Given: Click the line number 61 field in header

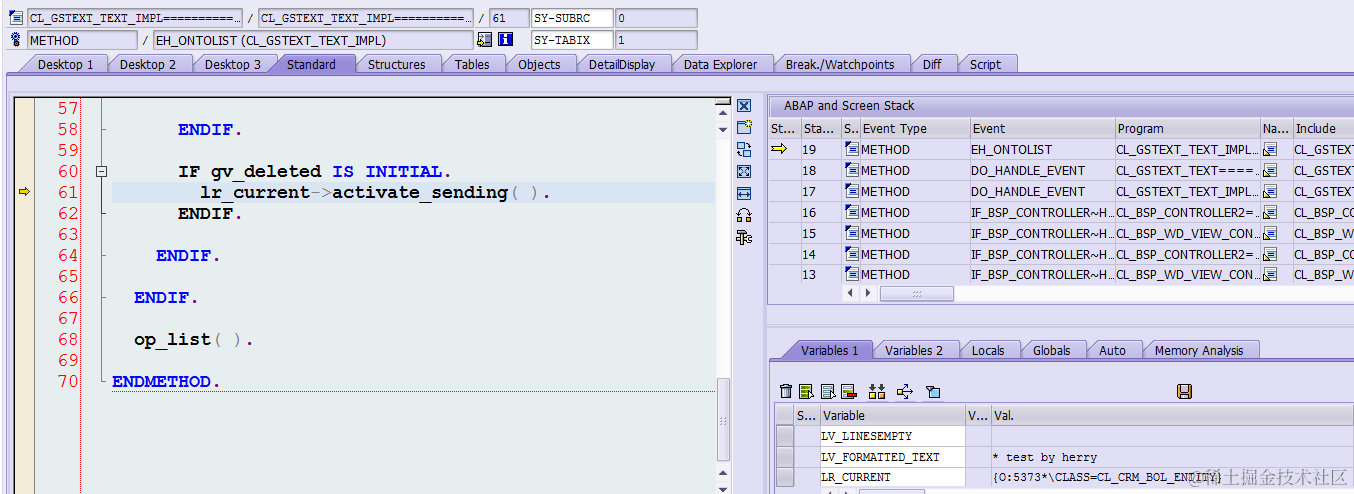Looking at the screenshot, I should pyautogui.click(x=508, y=18).
